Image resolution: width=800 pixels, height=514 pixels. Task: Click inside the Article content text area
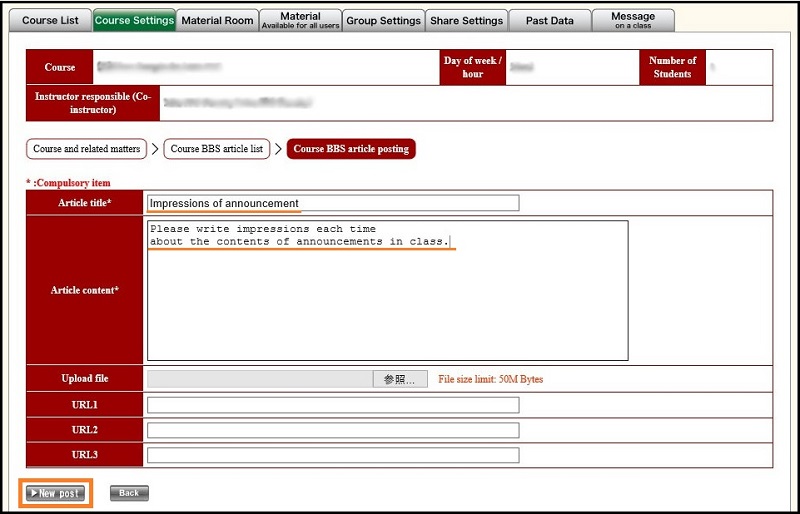[387, 300]
